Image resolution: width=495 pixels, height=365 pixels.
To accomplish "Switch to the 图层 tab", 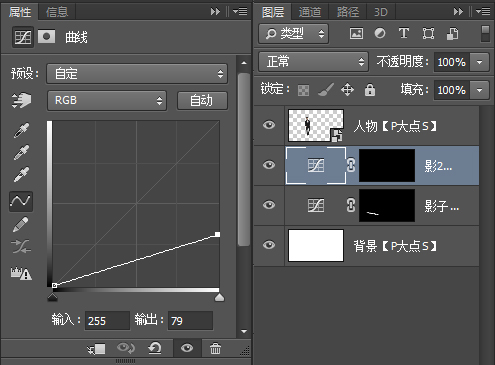I will pos(273,12).
